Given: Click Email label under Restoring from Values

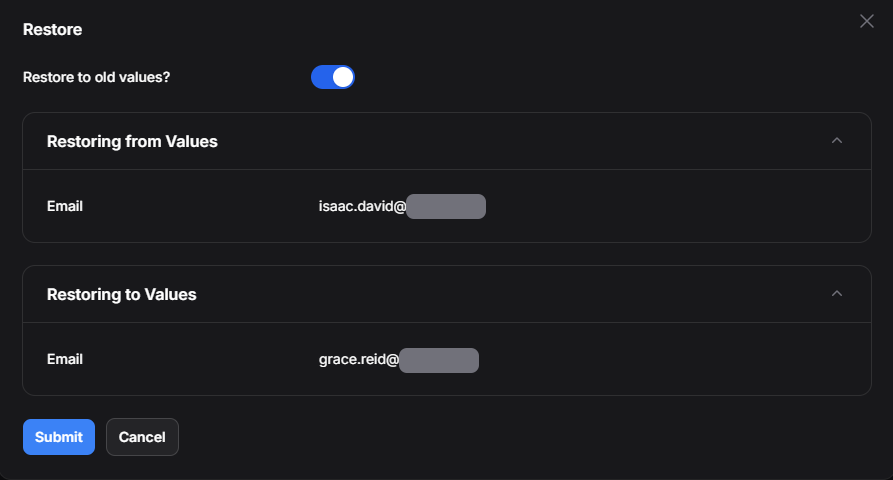Looking at the screenshot, I should point(65,207).
